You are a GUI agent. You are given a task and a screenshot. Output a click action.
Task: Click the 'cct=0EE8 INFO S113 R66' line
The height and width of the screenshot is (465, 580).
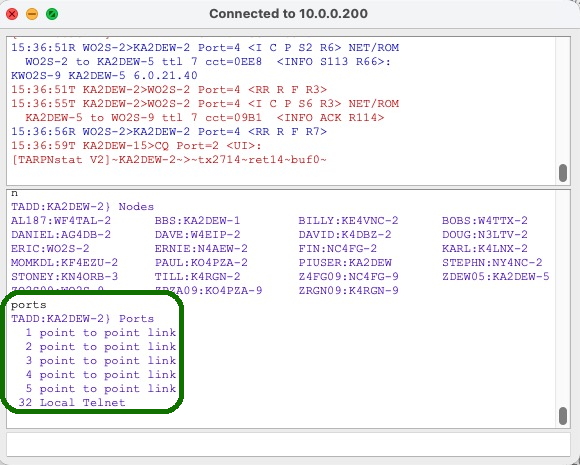tap(208, 61)
